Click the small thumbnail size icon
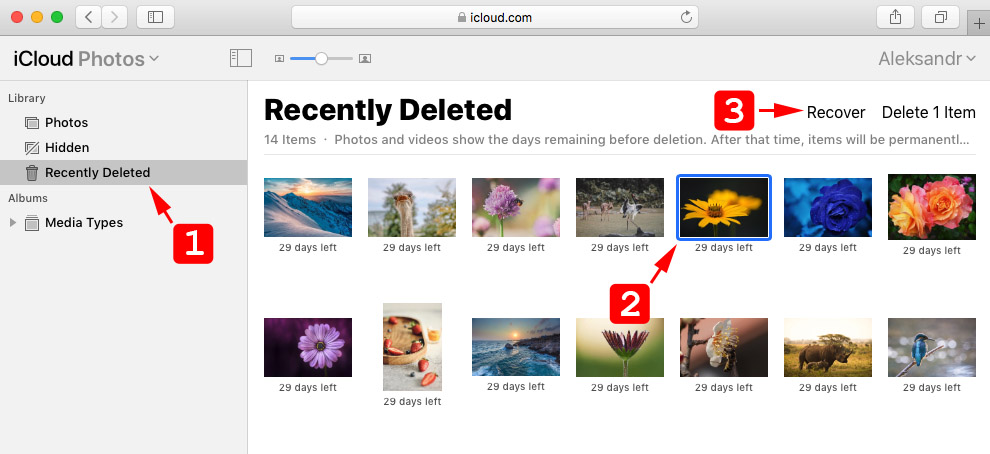 280,59
